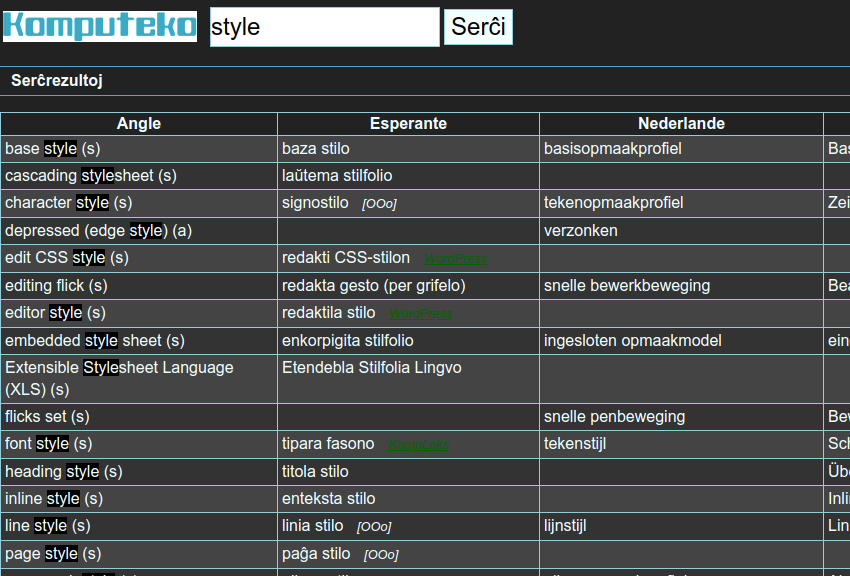Click the 'tipara fasono' translation
850x576 pixels.
coord(328,444)
